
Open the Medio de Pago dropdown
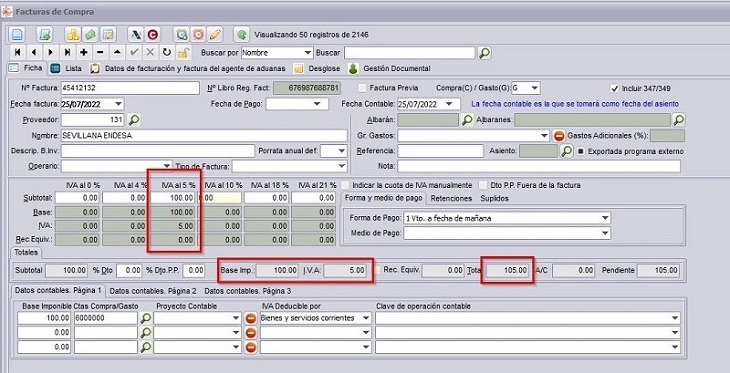(605, 233)
